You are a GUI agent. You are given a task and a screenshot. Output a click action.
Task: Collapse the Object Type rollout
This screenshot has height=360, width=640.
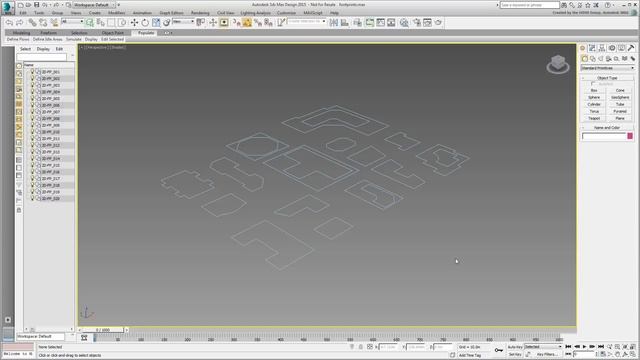click(x=607, y=78)
